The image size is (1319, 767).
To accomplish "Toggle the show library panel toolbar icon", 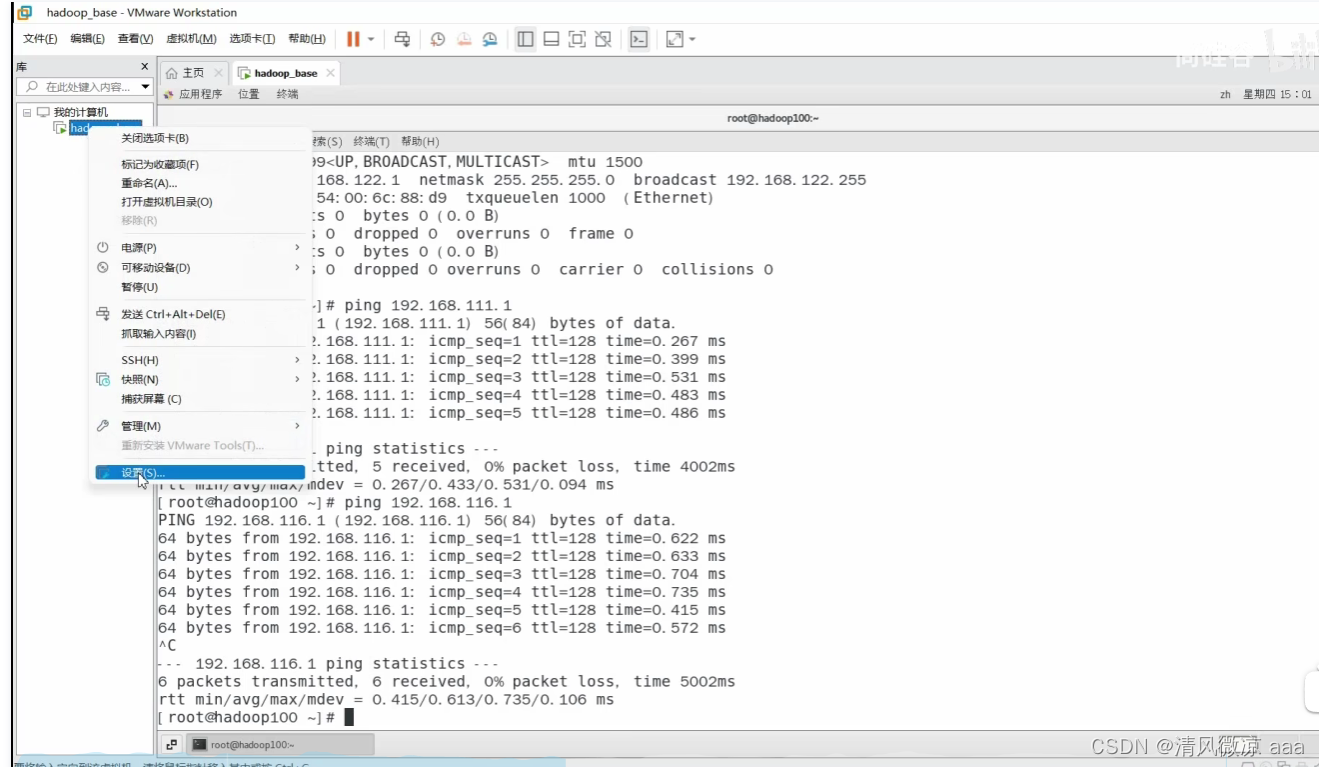I will 525,39.
